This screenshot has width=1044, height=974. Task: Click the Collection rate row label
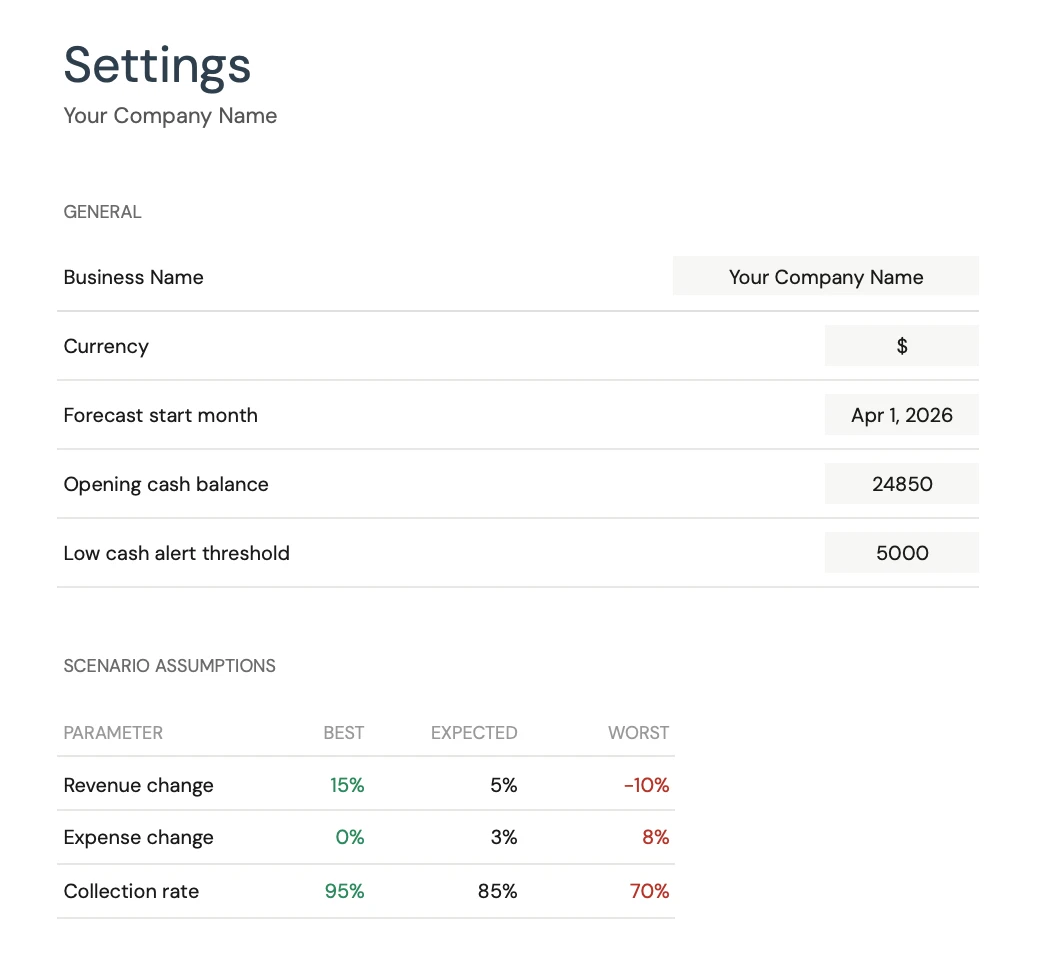point(131,891)
